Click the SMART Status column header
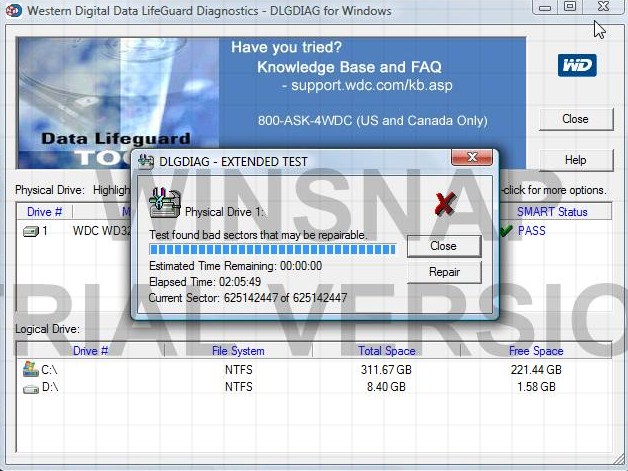Screen dimensions: 628x471 (552, 212)
